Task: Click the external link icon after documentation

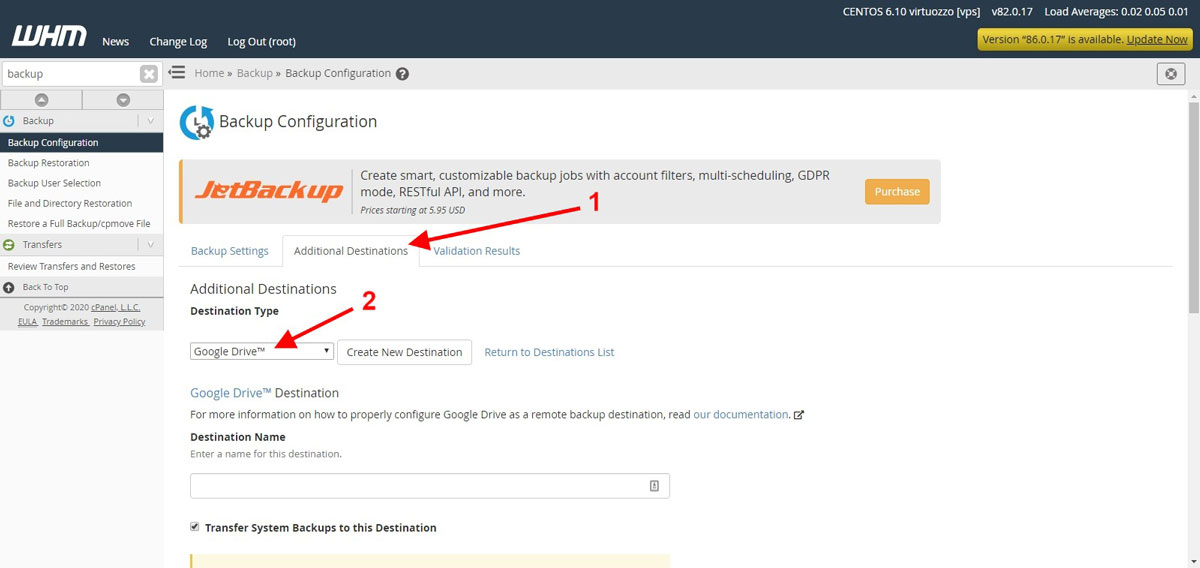Action: [799, 414]
